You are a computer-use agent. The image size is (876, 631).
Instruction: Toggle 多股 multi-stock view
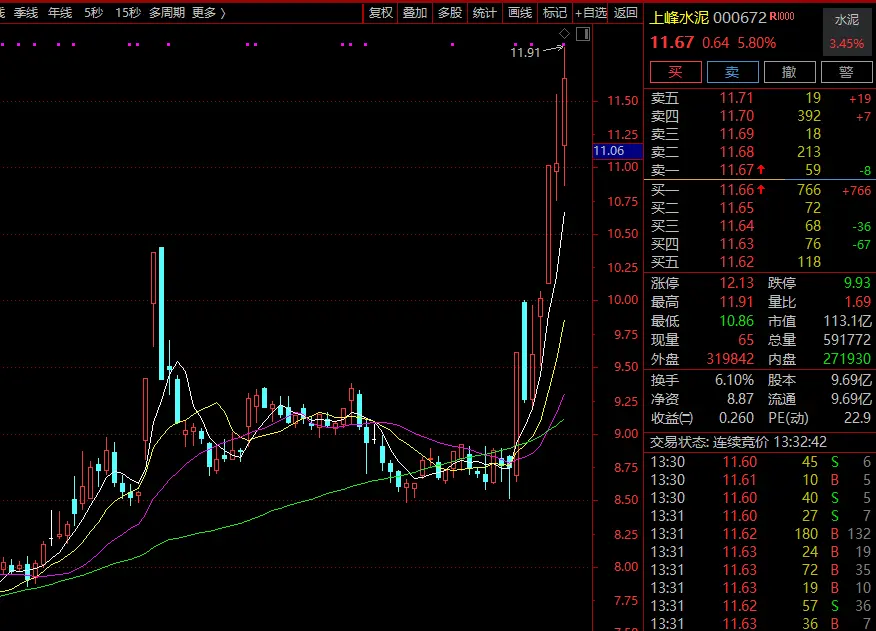[x=449, y=13]
